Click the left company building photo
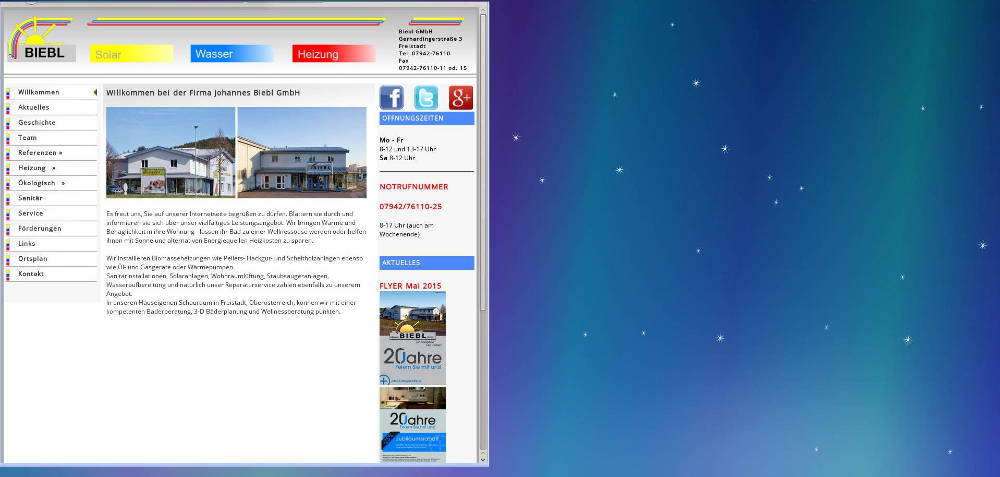 coord(170,152)
